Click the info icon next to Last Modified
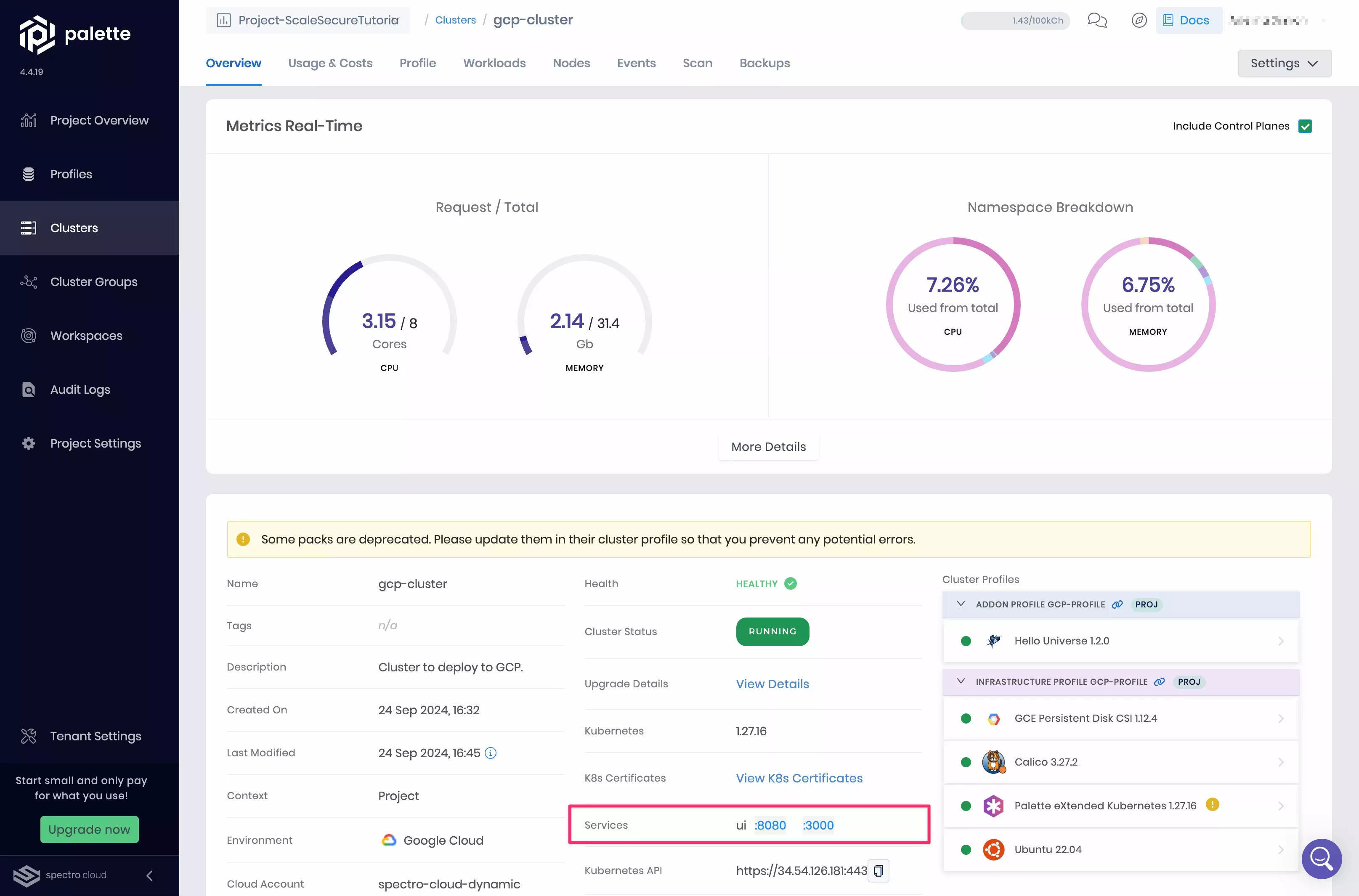The height and width of the screenshot is (896, 1359). [x=490, y=753]
